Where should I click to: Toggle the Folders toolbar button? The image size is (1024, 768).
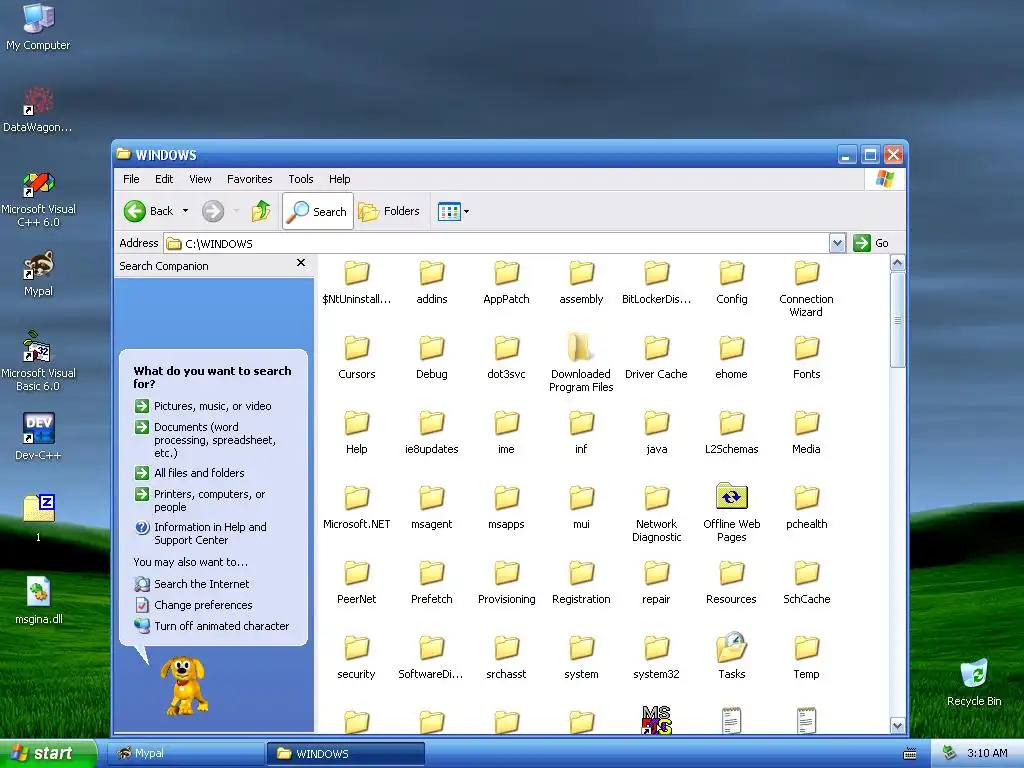click(x=389, y=211)
